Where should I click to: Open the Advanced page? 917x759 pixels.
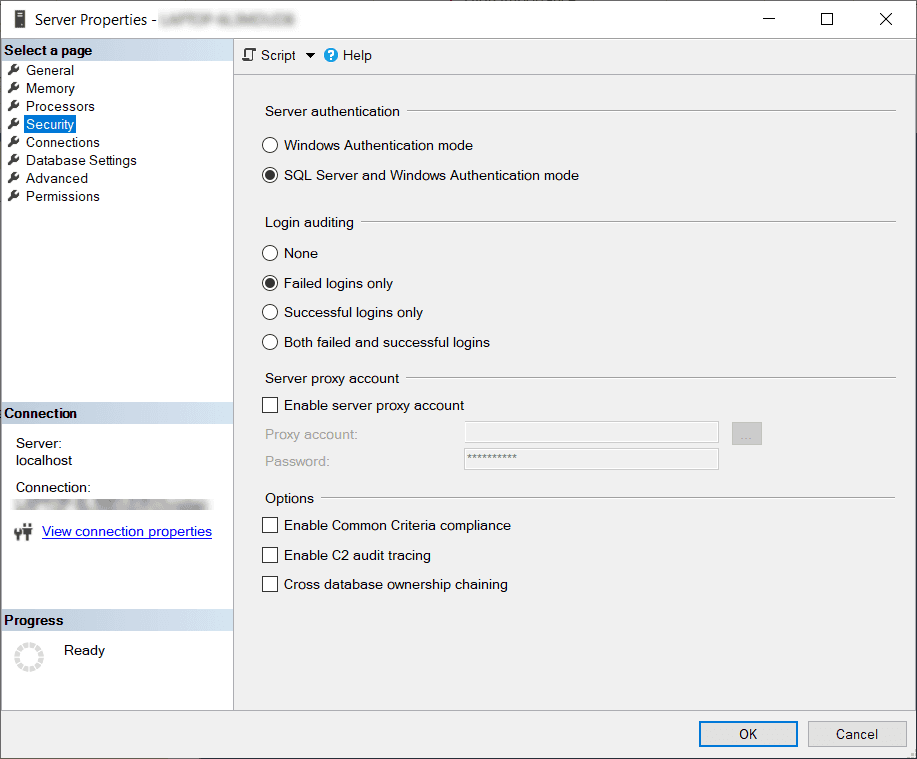tap(56, 178)
